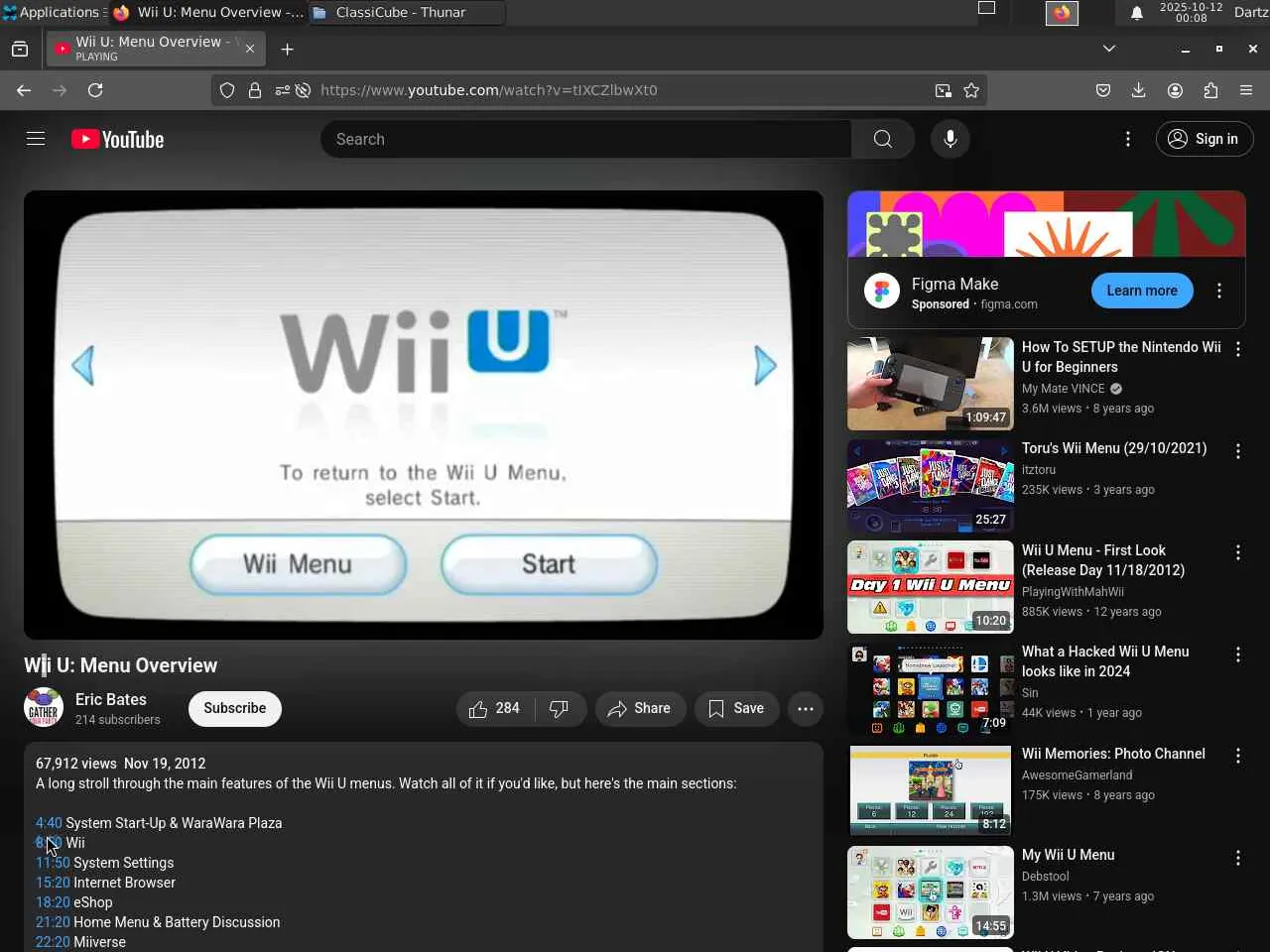Open options for Hacked Wii U Menu video

[x=1238, y=654]
